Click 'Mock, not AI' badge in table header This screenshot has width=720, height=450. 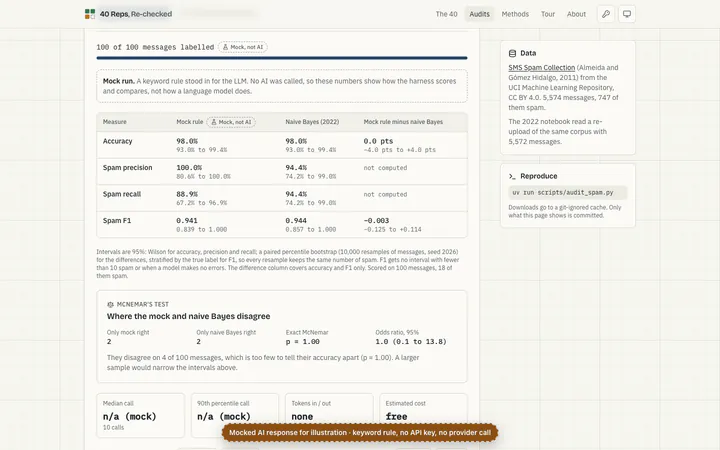[x=231, y=122]
